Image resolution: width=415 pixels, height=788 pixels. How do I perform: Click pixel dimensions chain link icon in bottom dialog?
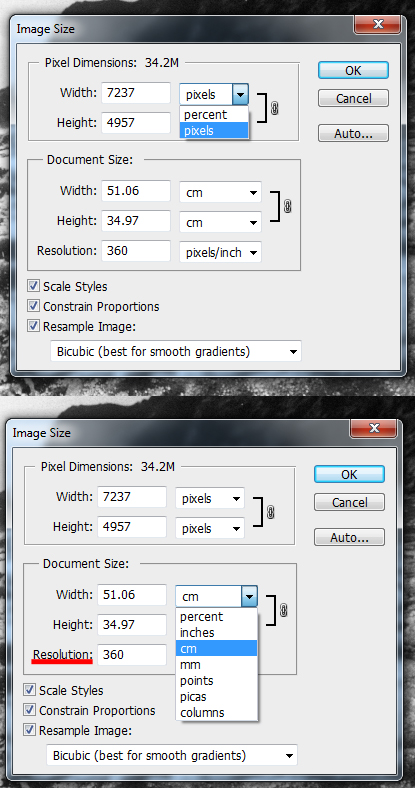click(270, 512)
